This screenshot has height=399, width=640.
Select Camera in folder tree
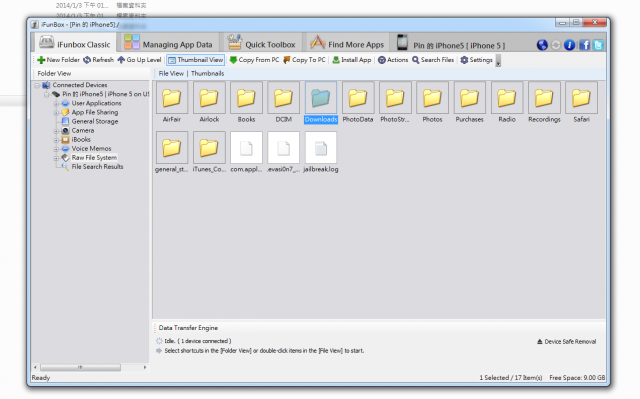(83, 131)
